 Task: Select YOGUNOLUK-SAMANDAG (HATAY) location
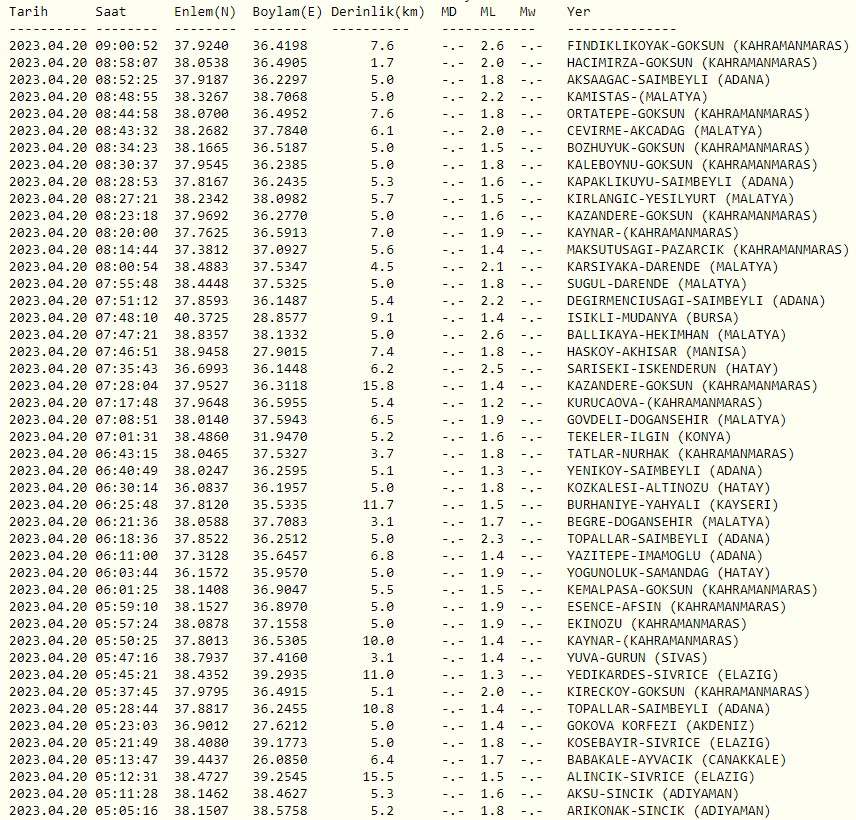[669, 572]
